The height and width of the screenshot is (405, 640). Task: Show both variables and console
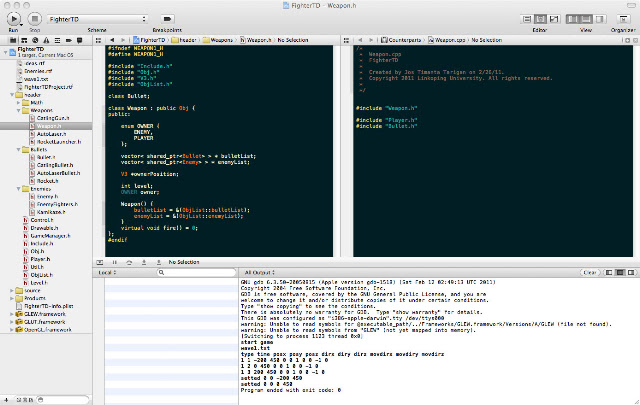[x=620, y=272]
